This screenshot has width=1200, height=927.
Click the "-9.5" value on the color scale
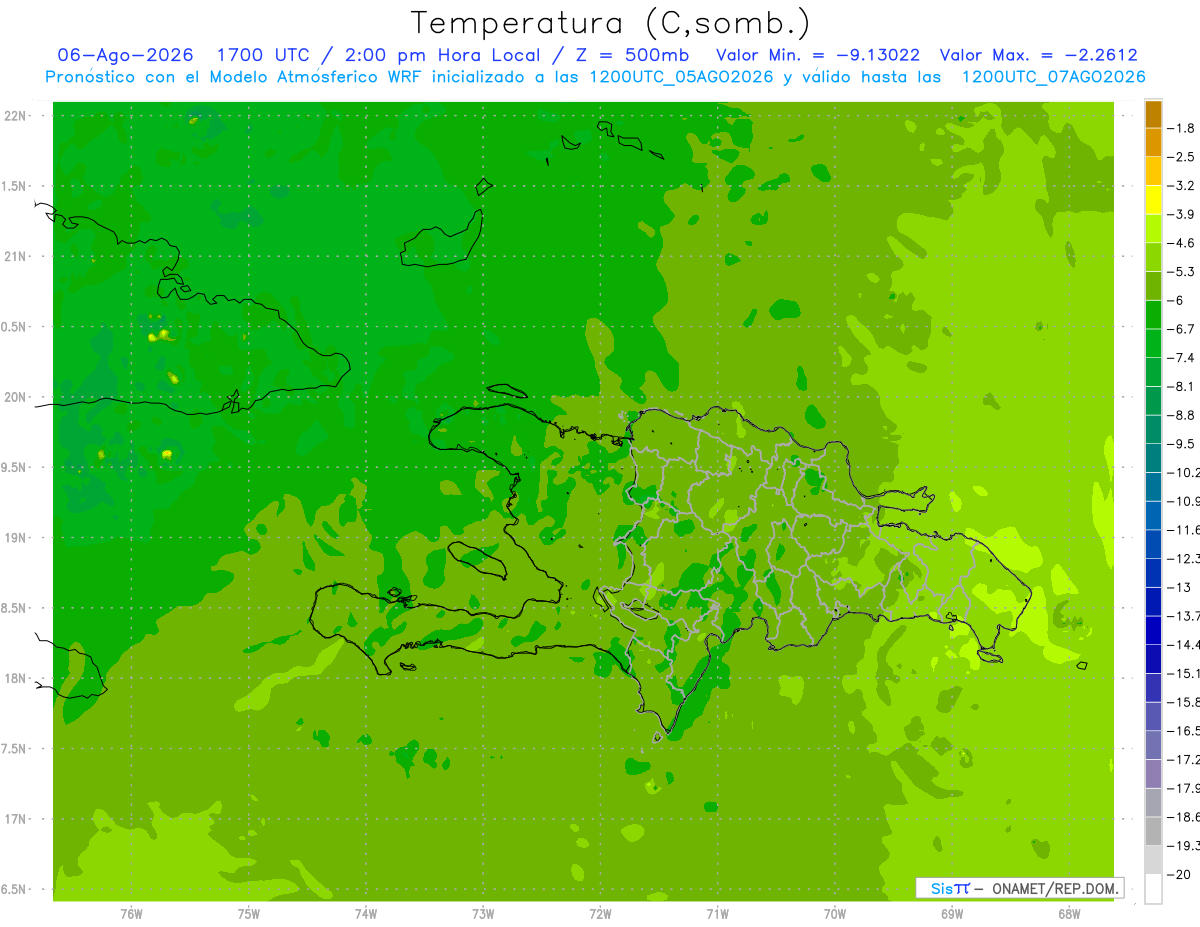[x=1182, y=443]
